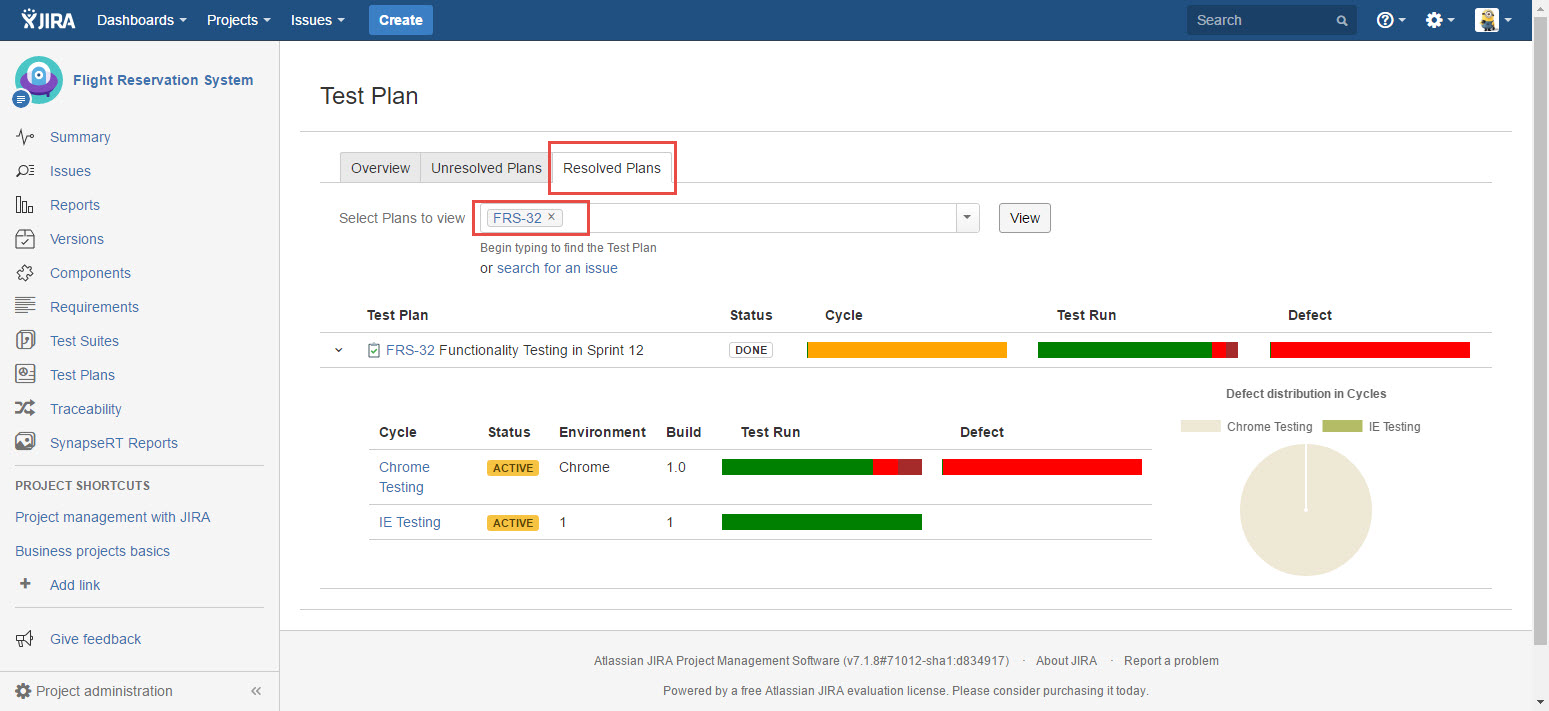1549x711 pixels.
Task: Expand the Dashboards menu
Action: pos(141,20)
